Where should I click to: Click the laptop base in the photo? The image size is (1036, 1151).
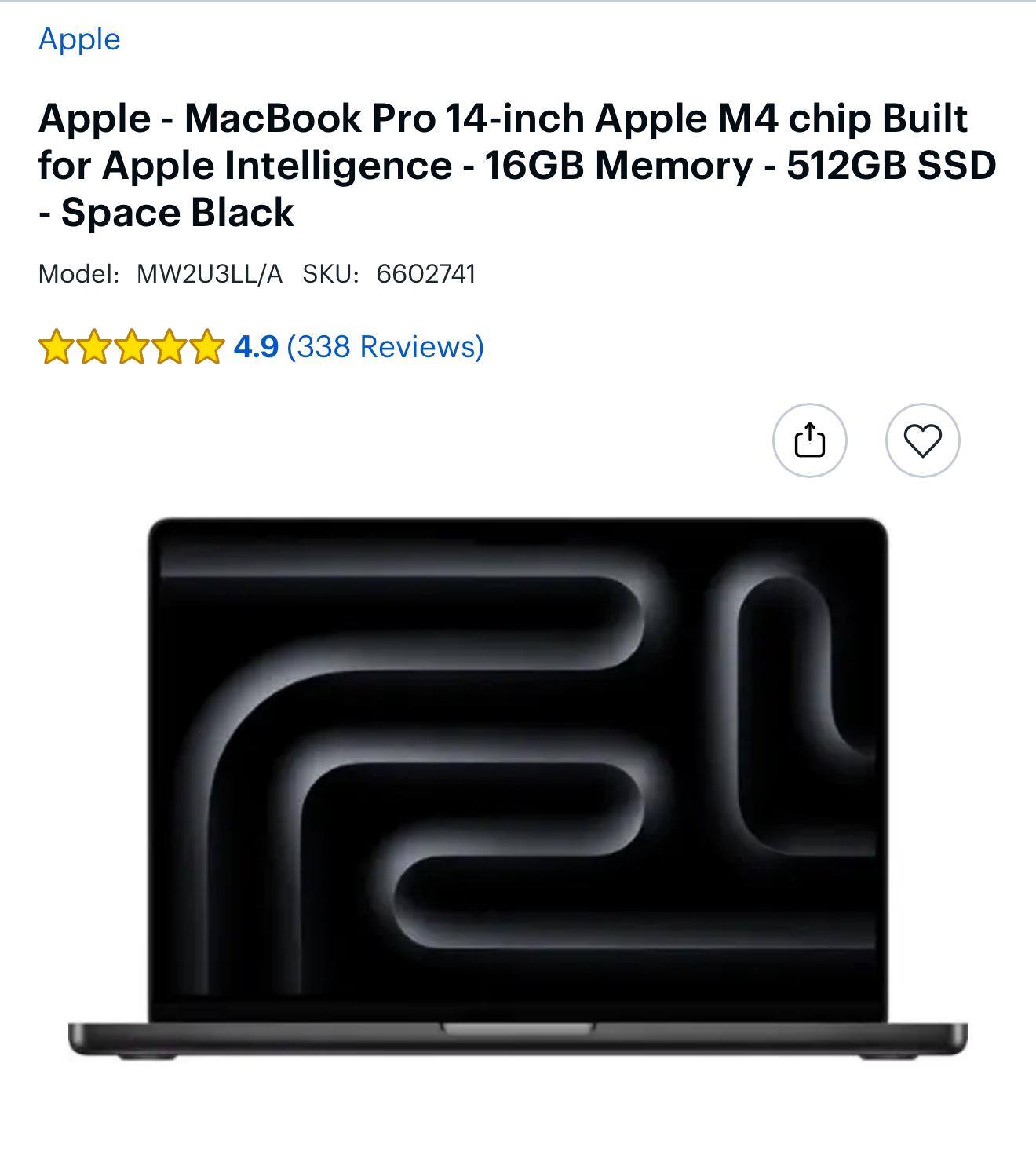click(x=518, y=1040)
